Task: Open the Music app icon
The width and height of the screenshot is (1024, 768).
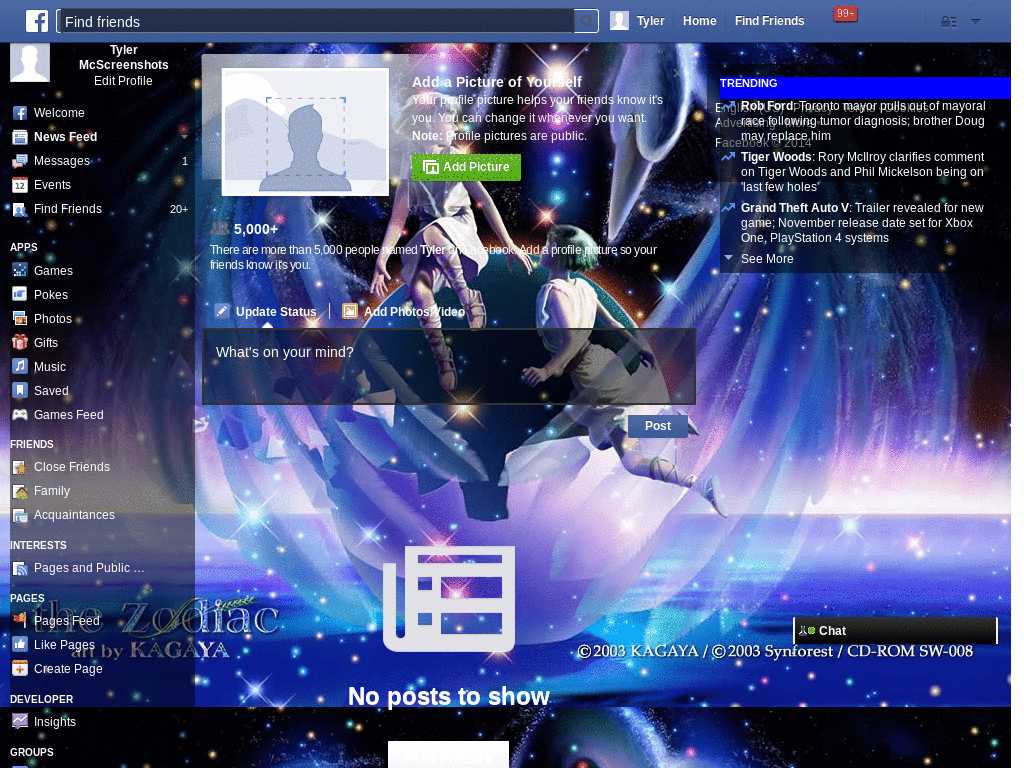Action: pos(20,366)
